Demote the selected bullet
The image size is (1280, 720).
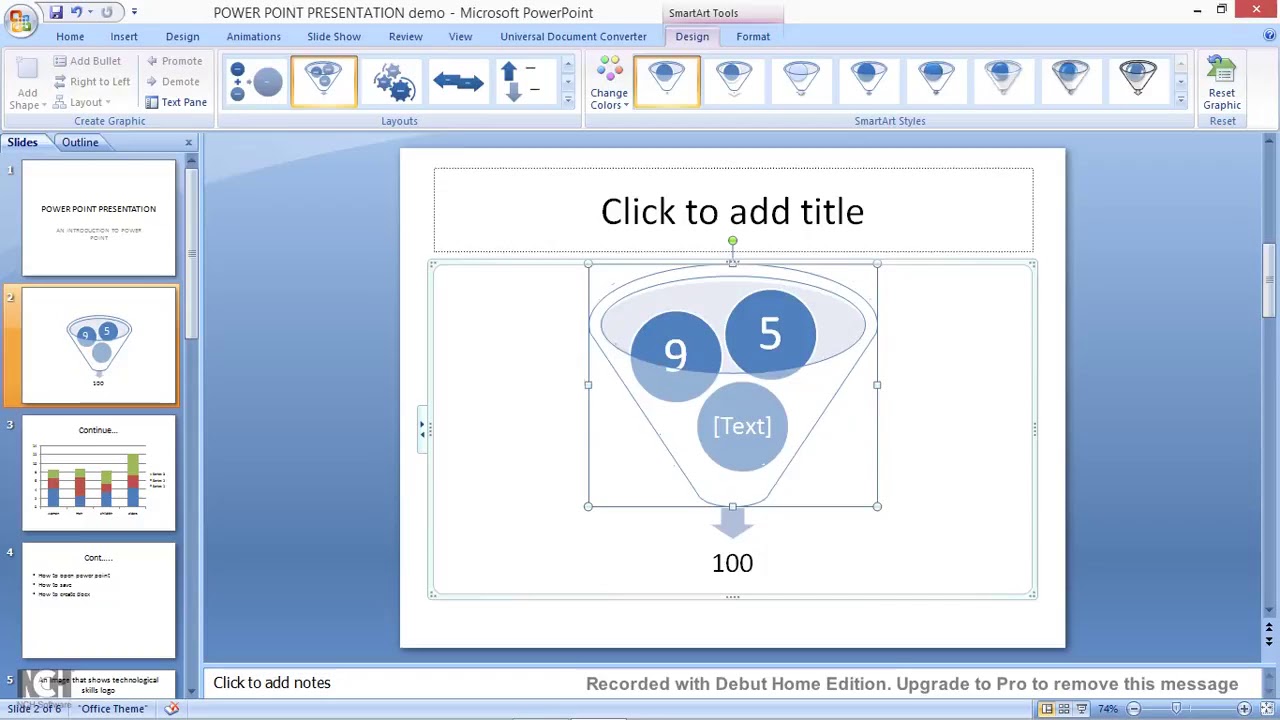(x=173, y=81)
